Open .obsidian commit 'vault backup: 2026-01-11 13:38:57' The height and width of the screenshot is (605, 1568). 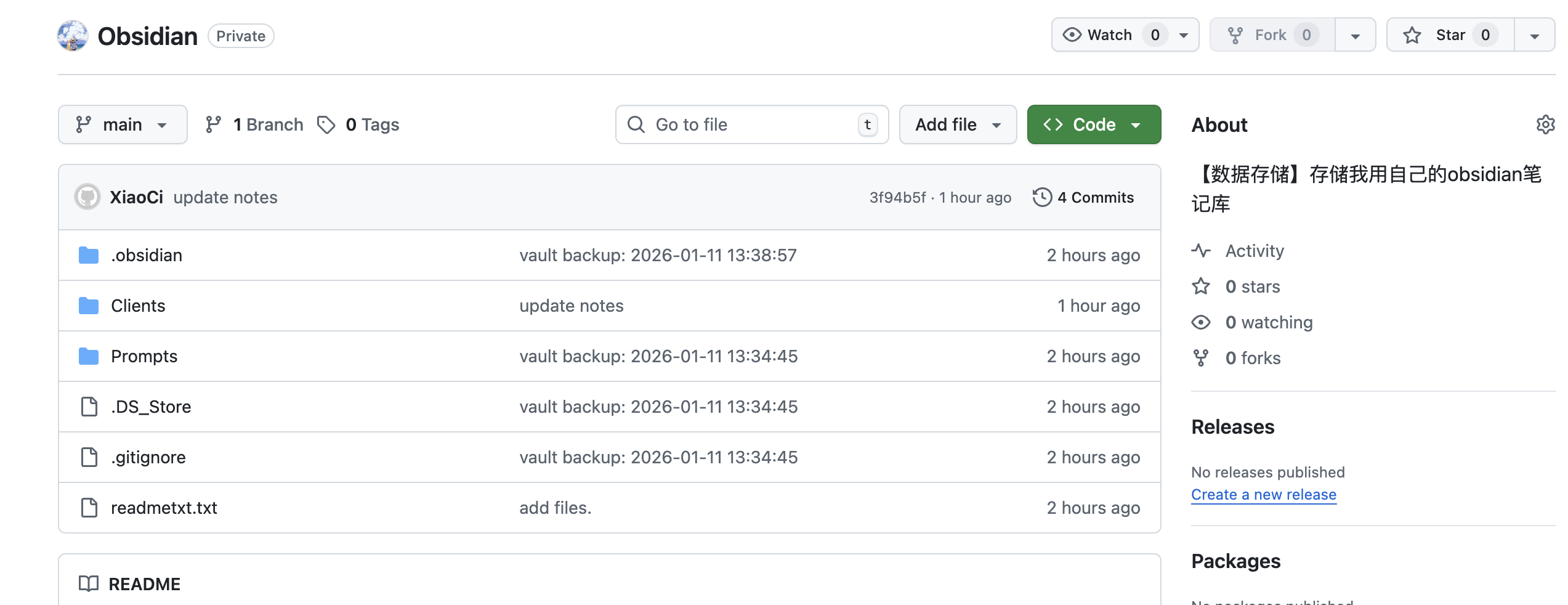[x=658, y=255]
